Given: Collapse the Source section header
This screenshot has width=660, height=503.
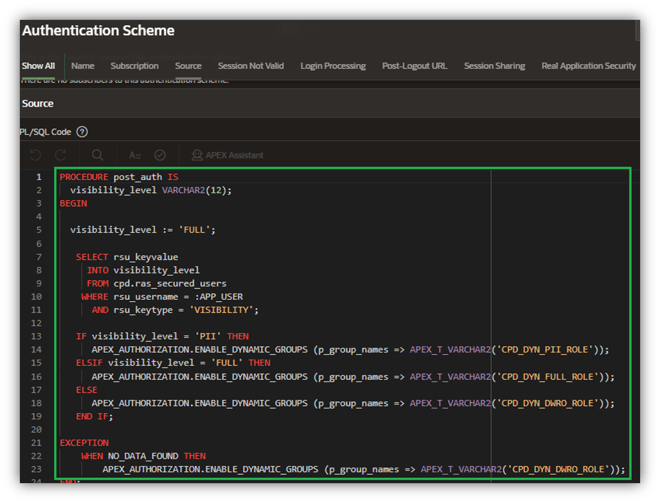Looking at the screenshot, I should pos(38,103).
